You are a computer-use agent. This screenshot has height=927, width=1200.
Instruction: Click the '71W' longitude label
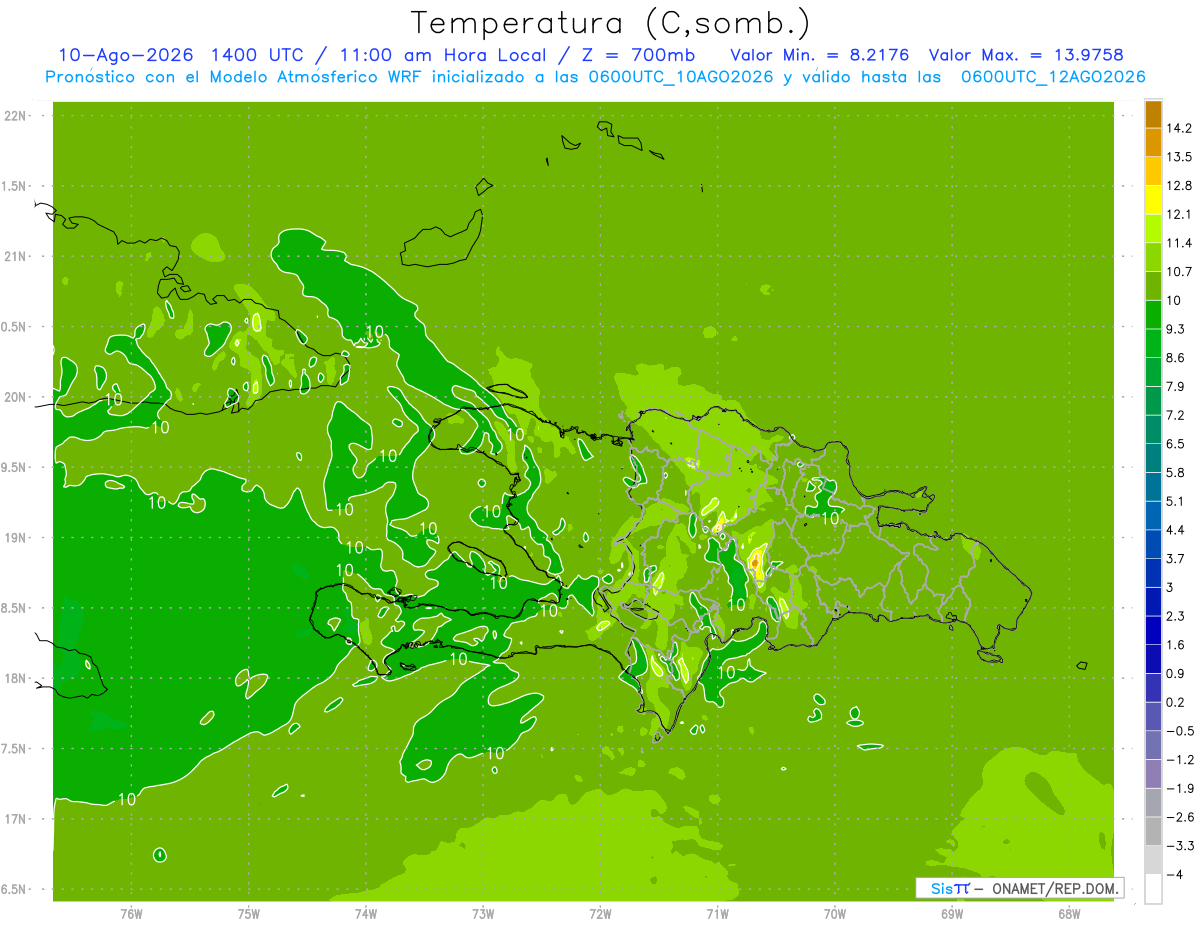(717, 913)
